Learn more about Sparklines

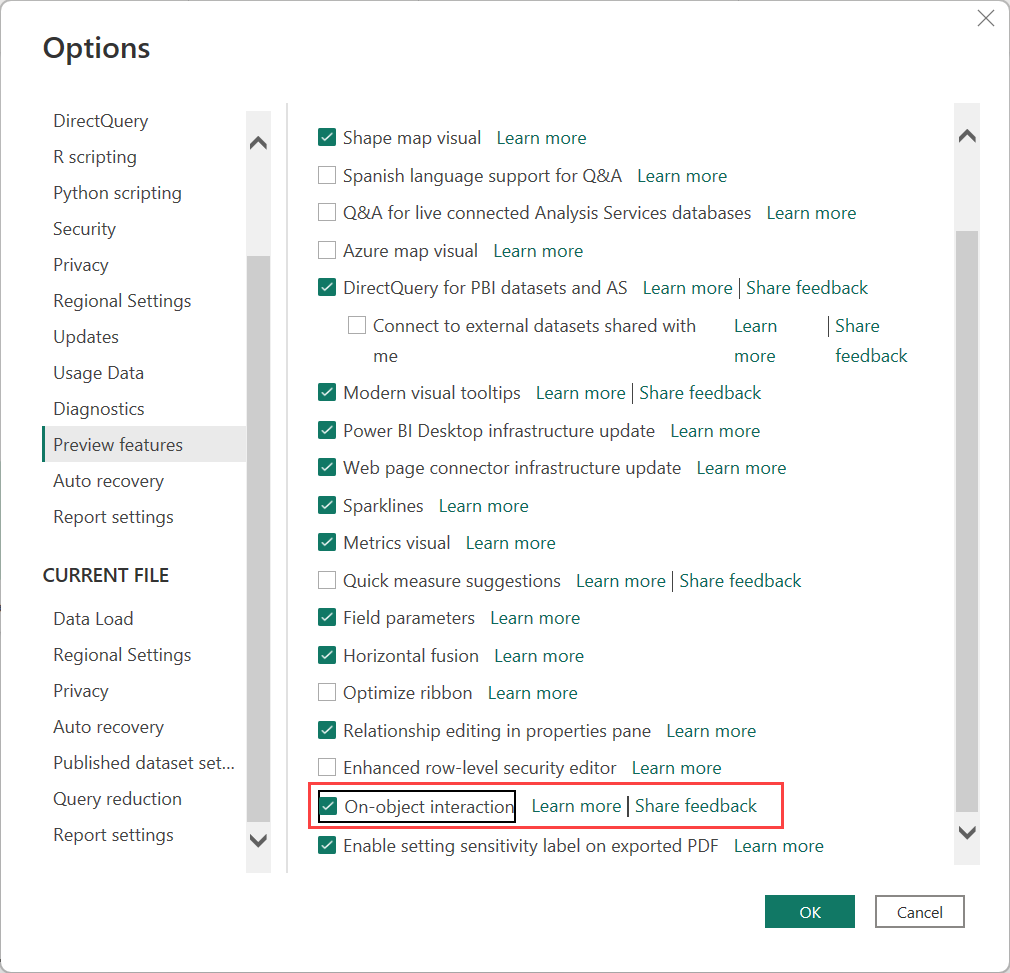pos(483,506)
